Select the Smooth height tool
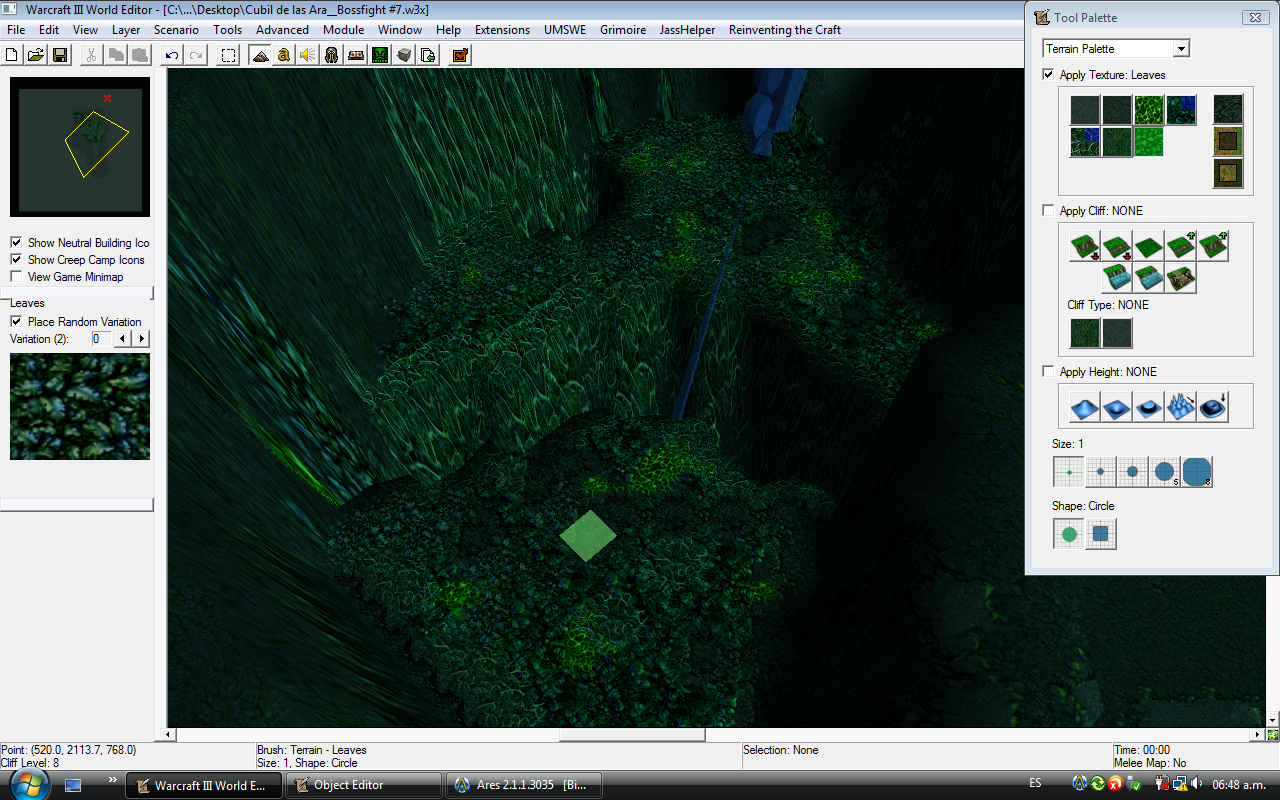This screenshot has height=800, width=1280. click(x=1213, y=407)
